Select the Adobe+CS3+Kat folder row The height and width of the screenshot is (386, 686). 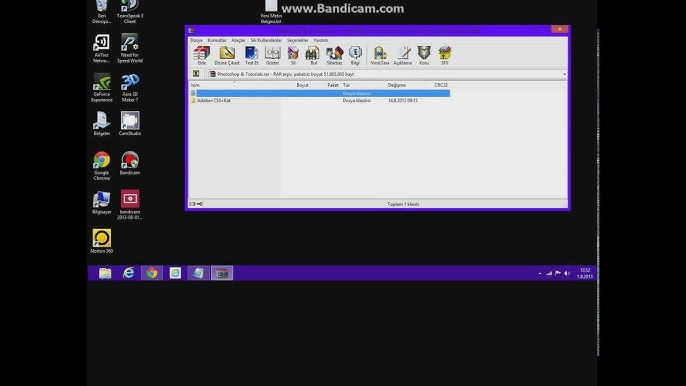(x=320, y=101)
